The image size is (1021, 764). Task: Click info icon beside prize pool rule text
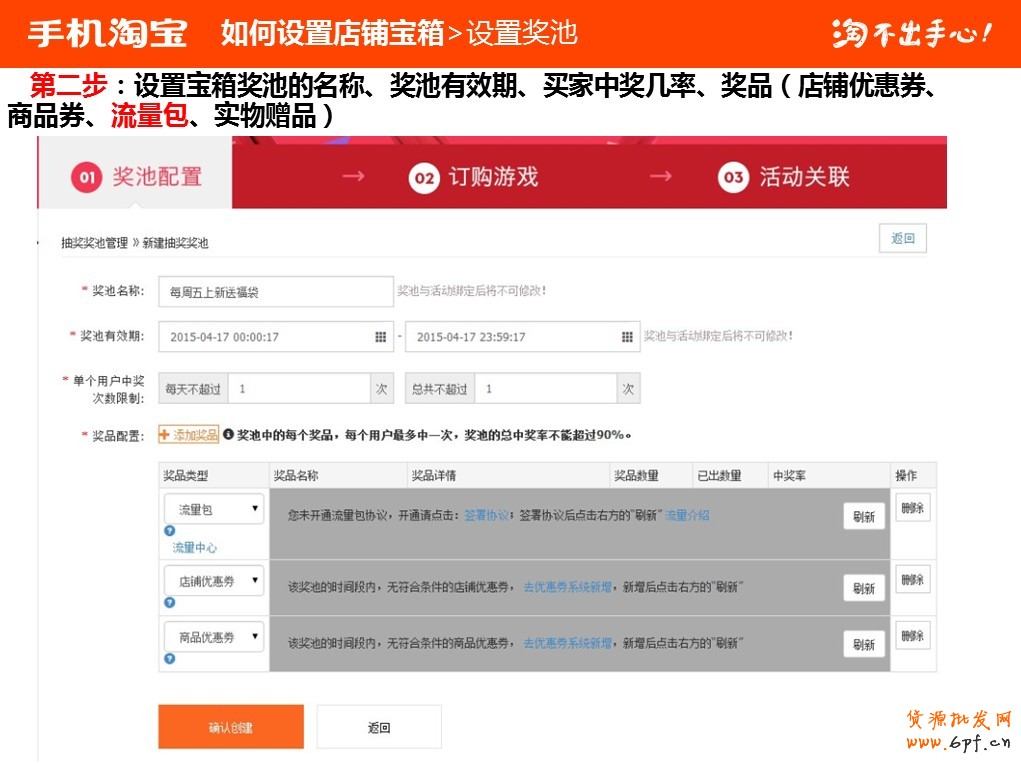coord(228,434)
